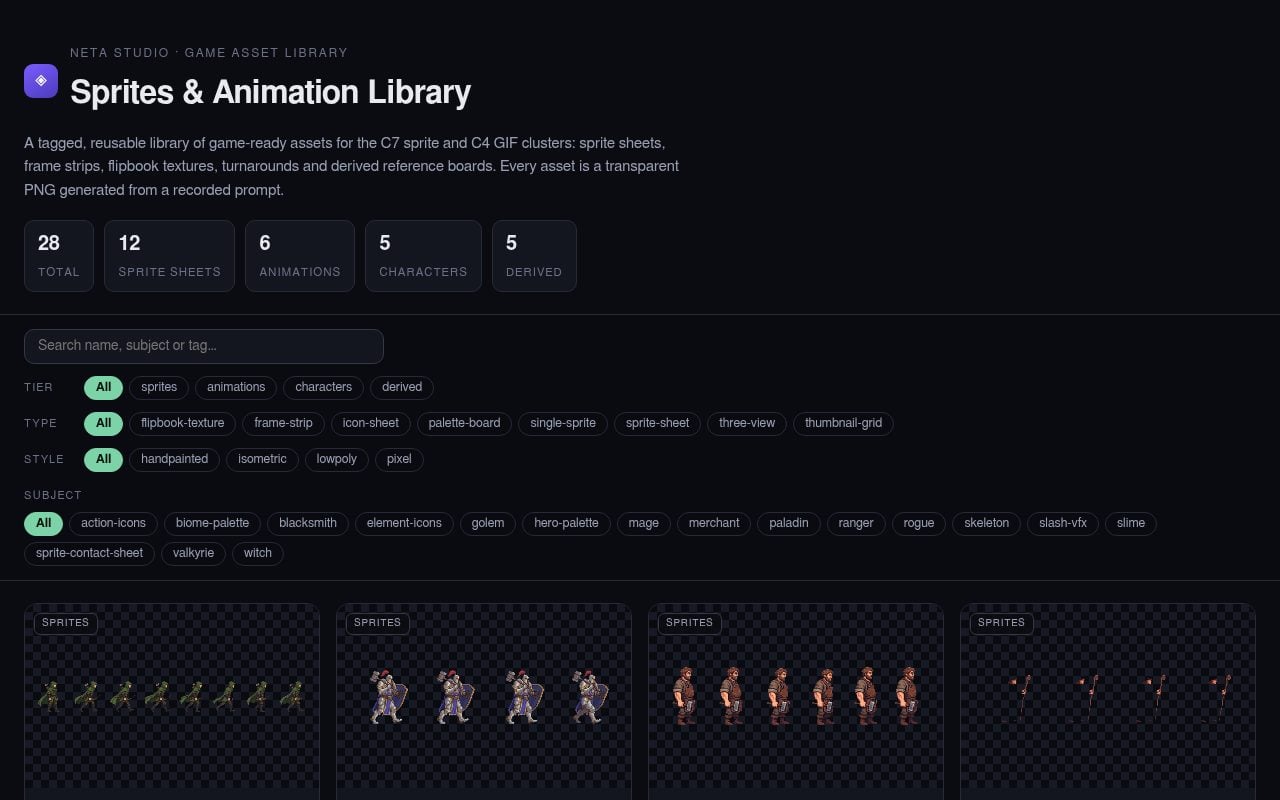Filter style by lowpoly
This screenshot has width=1280, height=800.
pos(337,459)
